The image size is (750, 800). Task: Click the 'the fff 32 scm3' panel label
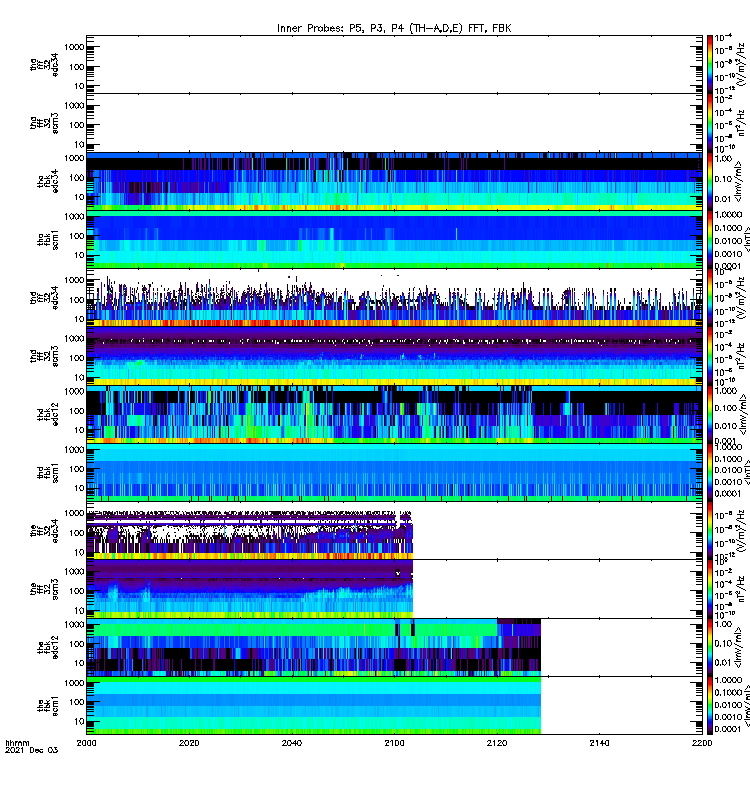click(44, 589)
